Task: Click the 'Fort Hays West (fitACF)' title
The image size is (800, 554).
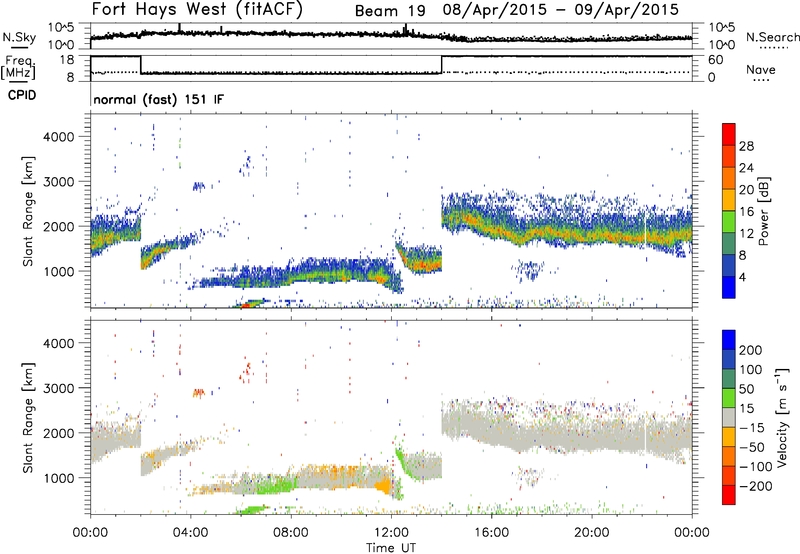Action: pos(197,9)
